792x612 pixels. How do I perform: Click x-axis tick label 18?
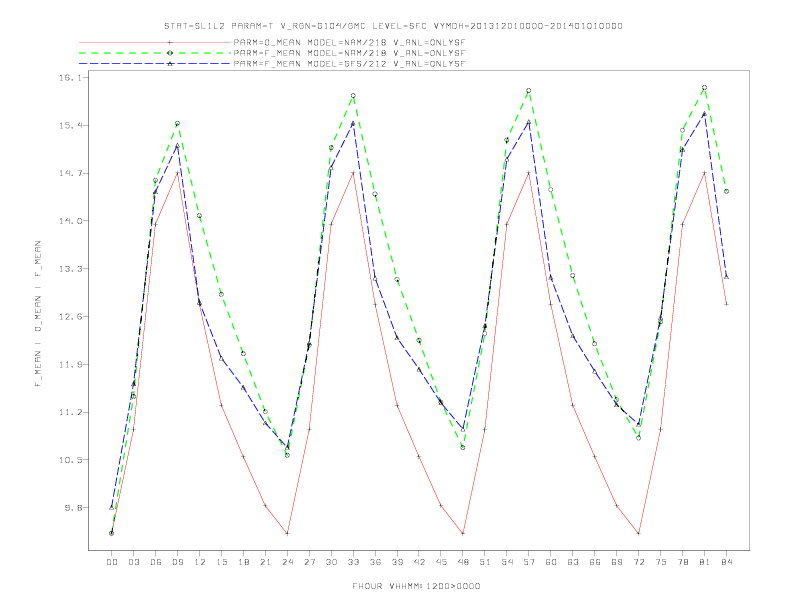click(243, 562)
